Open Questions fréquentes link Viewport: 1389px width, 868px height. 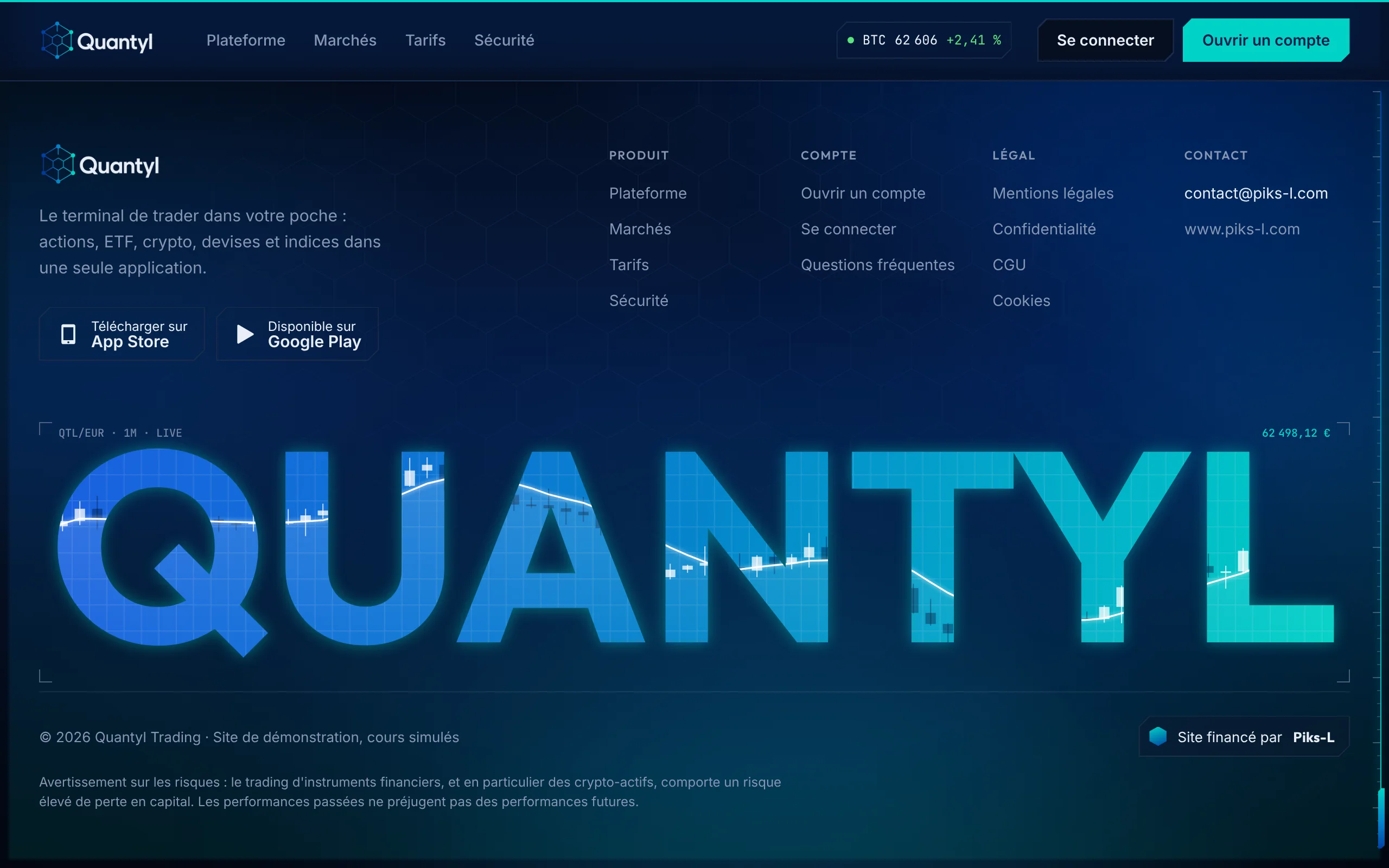coord(877,265)
